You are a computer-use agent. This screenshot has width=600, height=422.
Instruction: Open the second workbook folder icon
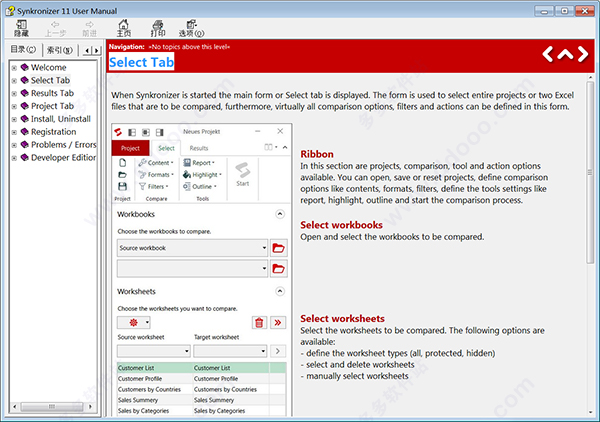[279, 269]
